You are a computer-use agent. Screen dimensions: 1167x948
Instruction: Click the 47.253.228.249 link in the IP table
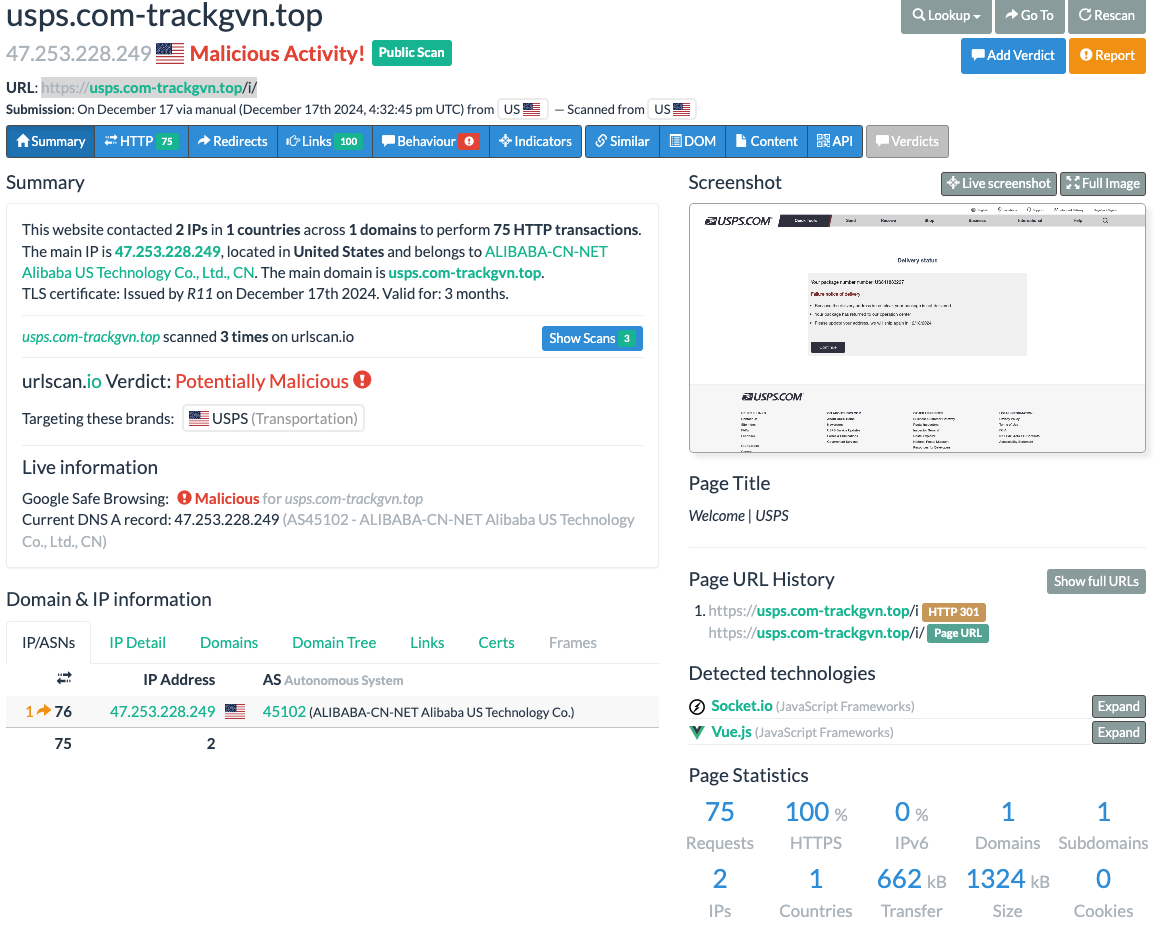(x=162, y=711)
